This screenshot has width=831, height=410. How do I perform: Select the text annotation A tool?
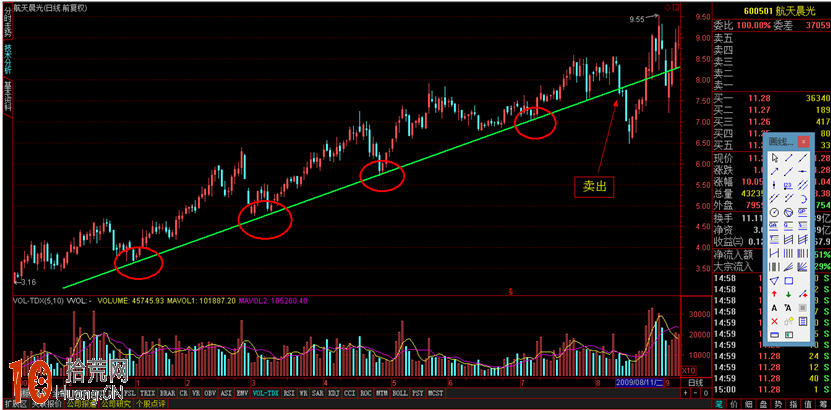pyautogui.click(x=774, y=307)
